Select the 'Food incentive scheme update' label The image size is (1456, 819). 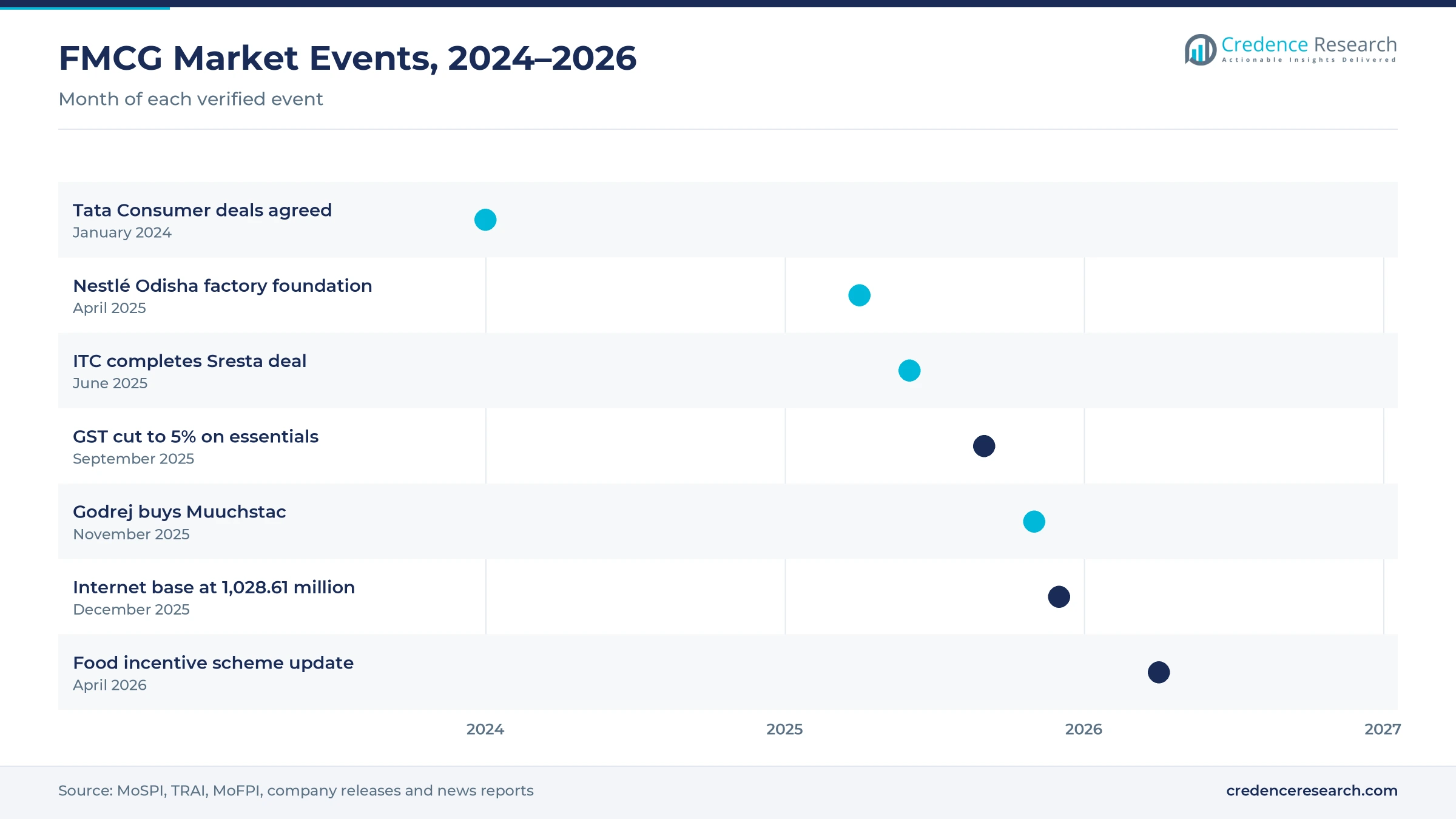click(213, 662)
